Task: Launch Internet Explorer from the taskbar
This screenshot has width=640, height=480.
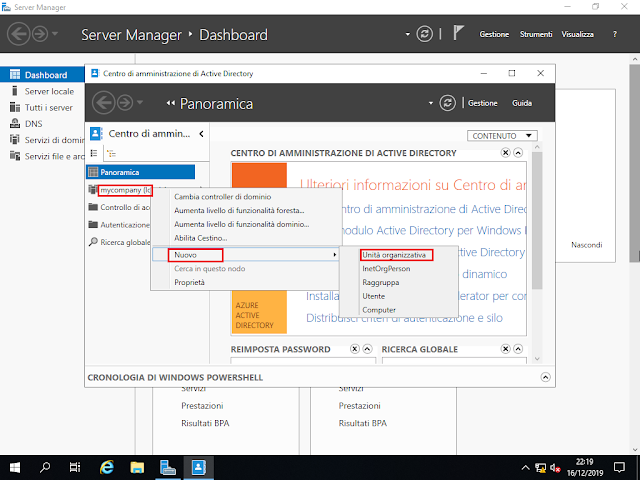Action: tap(107, 468)
